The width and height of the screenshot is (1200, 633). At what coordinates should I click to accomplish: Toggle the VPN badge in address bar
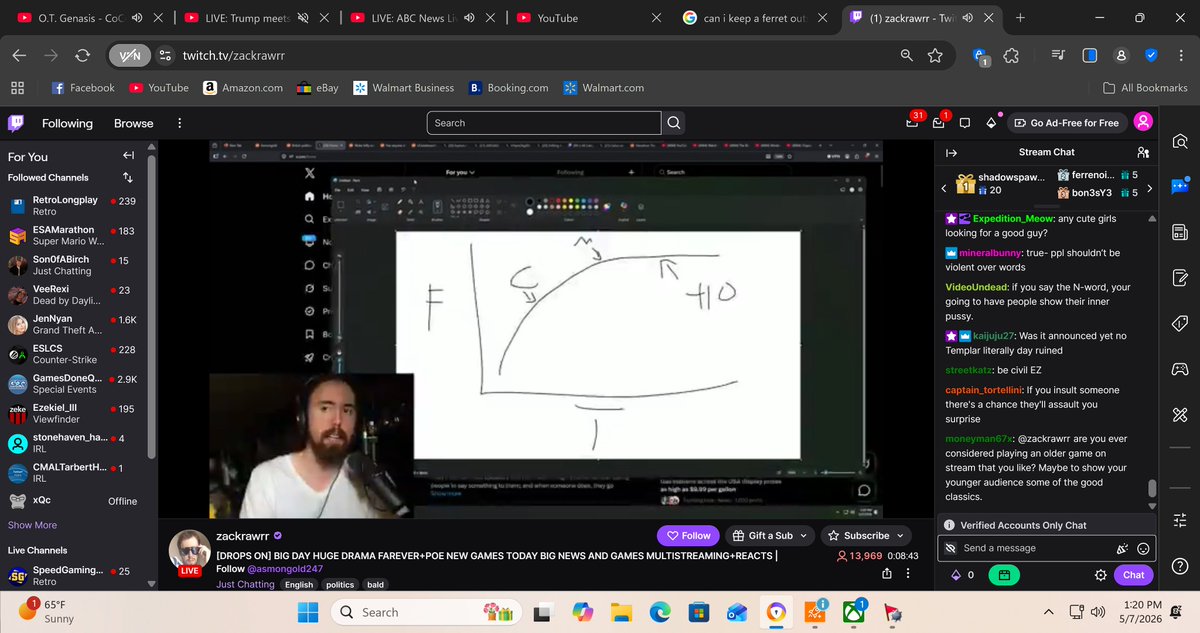128,56
